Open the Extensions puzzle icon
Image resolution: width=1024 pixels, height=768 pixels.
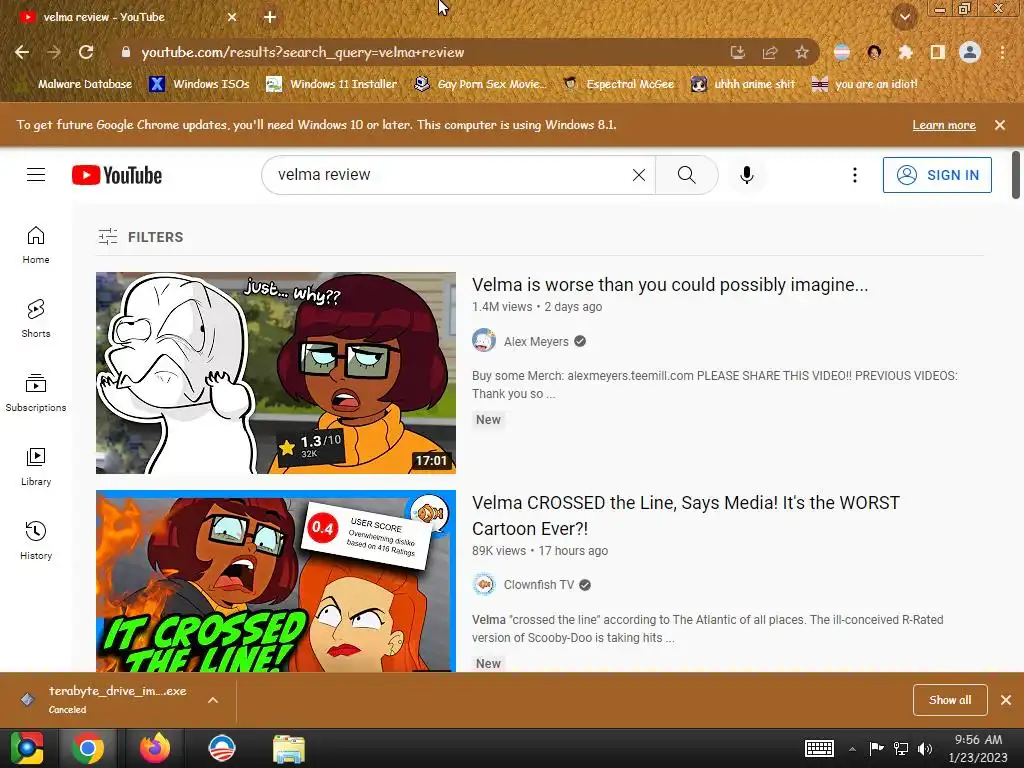(905, 52)
